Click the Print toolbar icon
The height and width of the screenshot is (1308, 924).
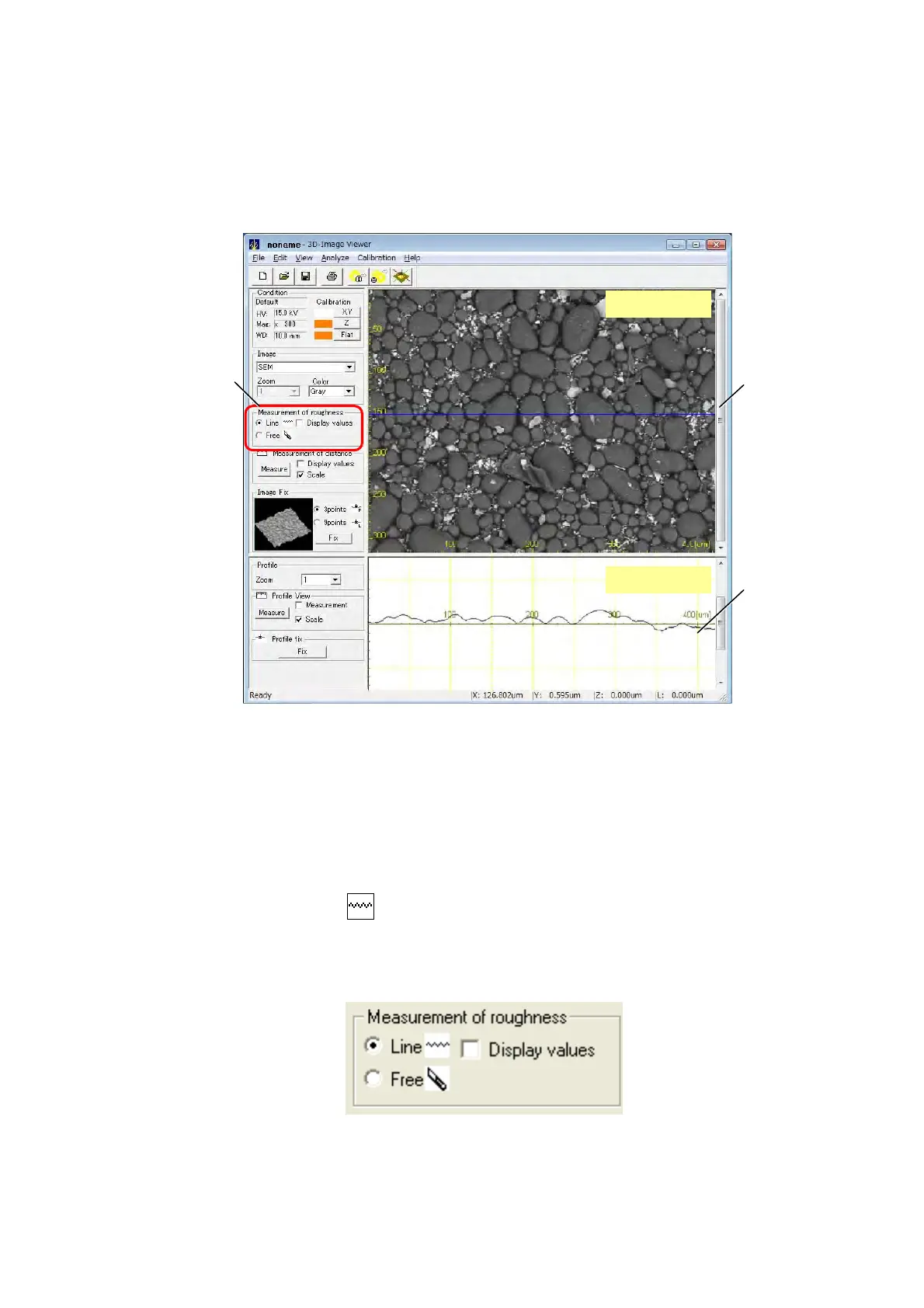click(332, 277)
